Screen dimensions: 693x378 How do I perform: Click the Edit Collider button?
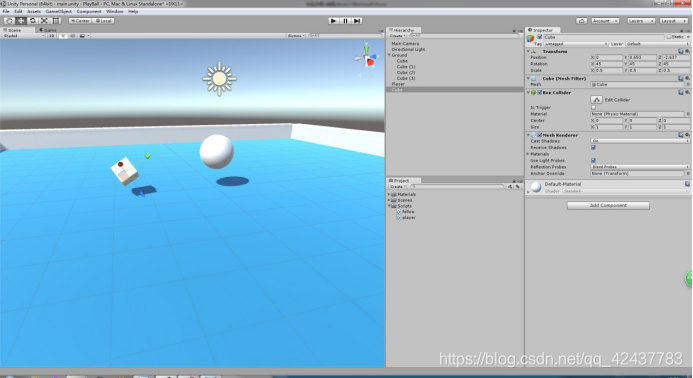tap(597, 100)
